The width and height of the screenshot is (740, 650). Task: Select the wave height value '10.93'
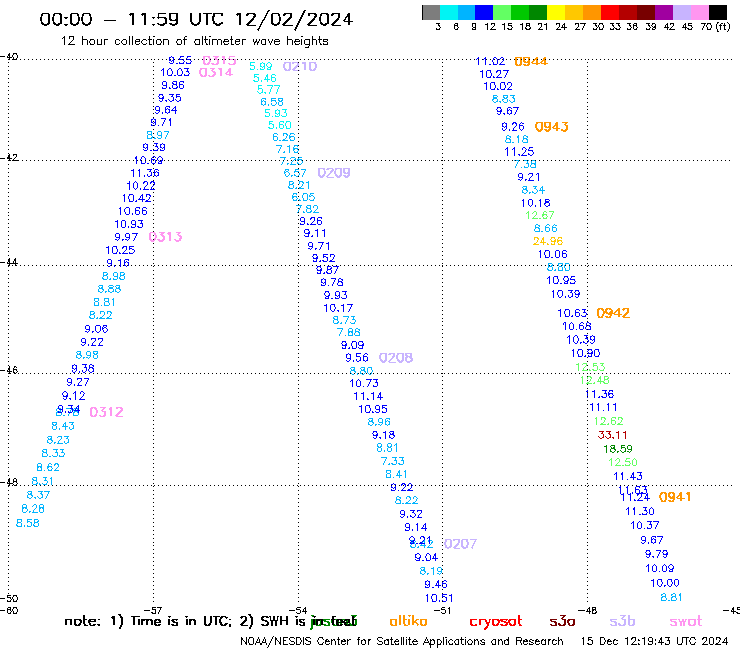[129, 224]
